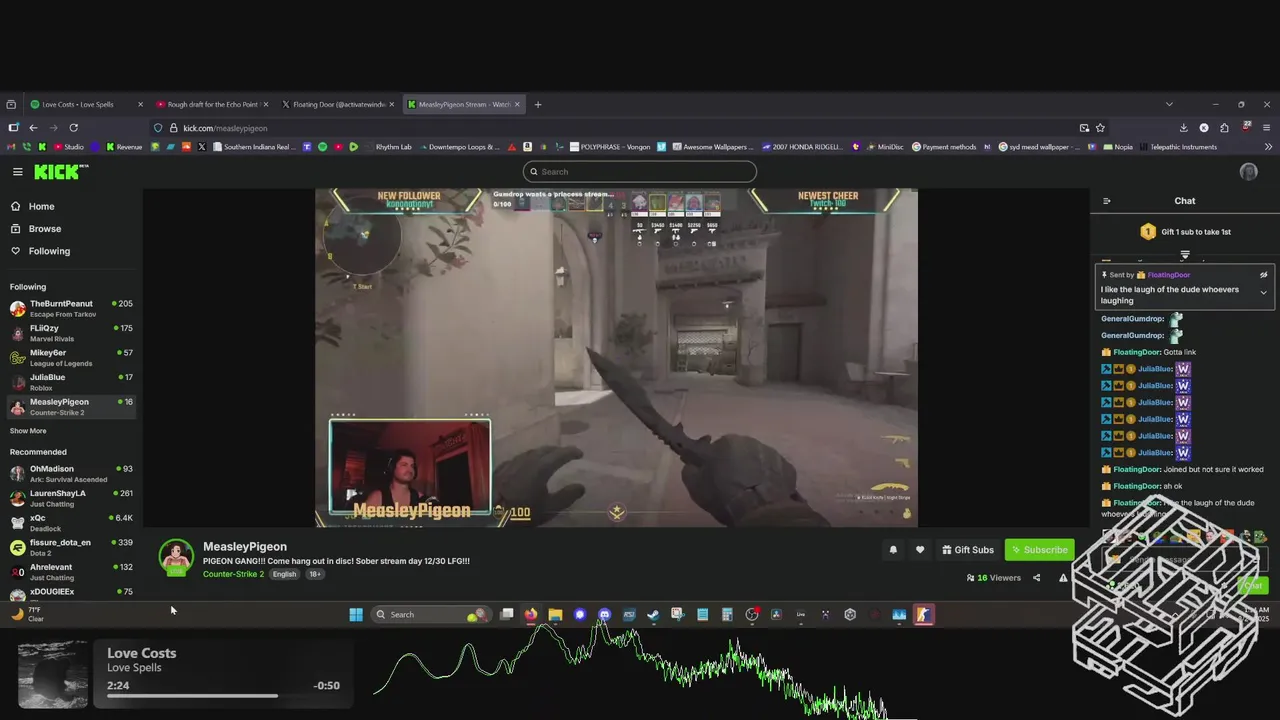Viewport: 1280px width, 720px height.
Task: Click the Kick search field
Action: [639, 172]
